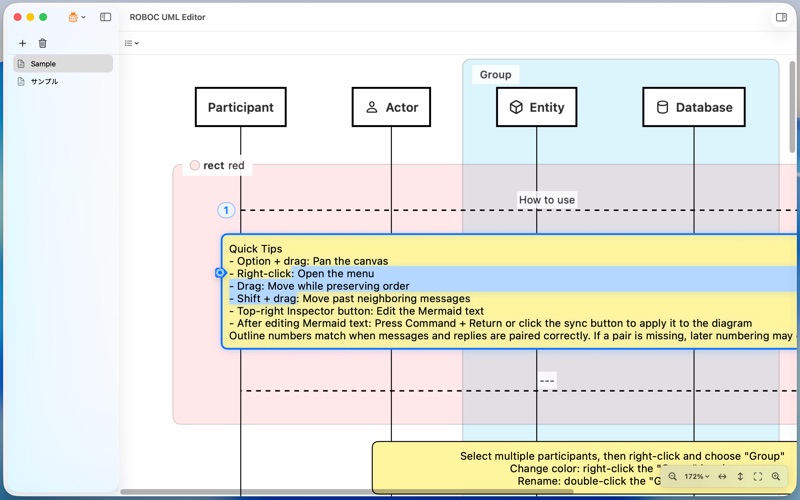Click the pink color circle of rect red

point(194,165)
